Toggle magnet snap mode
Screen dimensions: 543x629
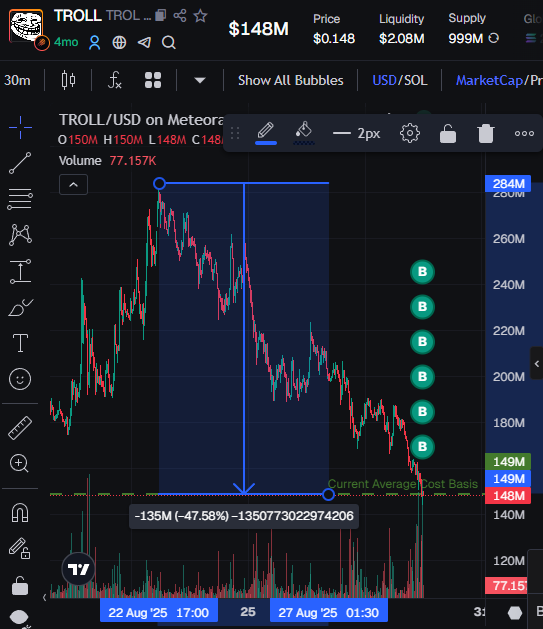click(x=20, y=512)
